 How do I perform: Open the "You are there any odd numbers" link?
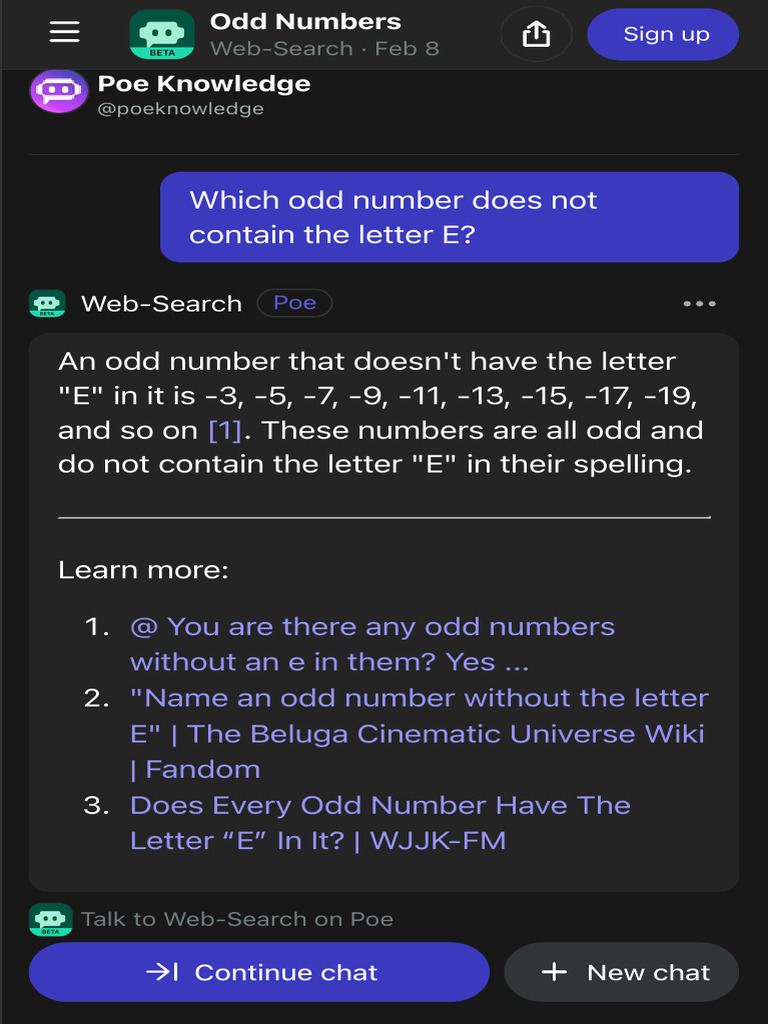[371, 644]
